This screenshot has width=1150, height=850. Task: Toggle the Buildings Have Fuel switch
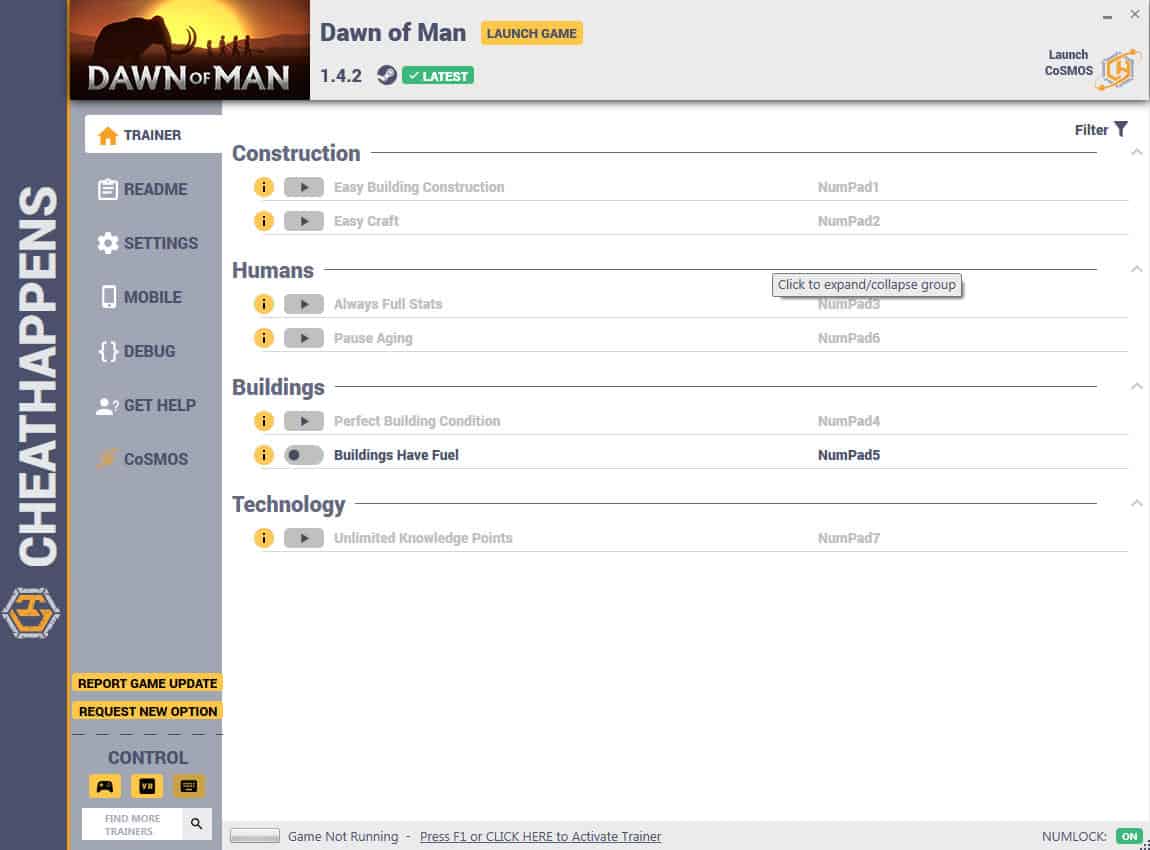tap(304, 455)
